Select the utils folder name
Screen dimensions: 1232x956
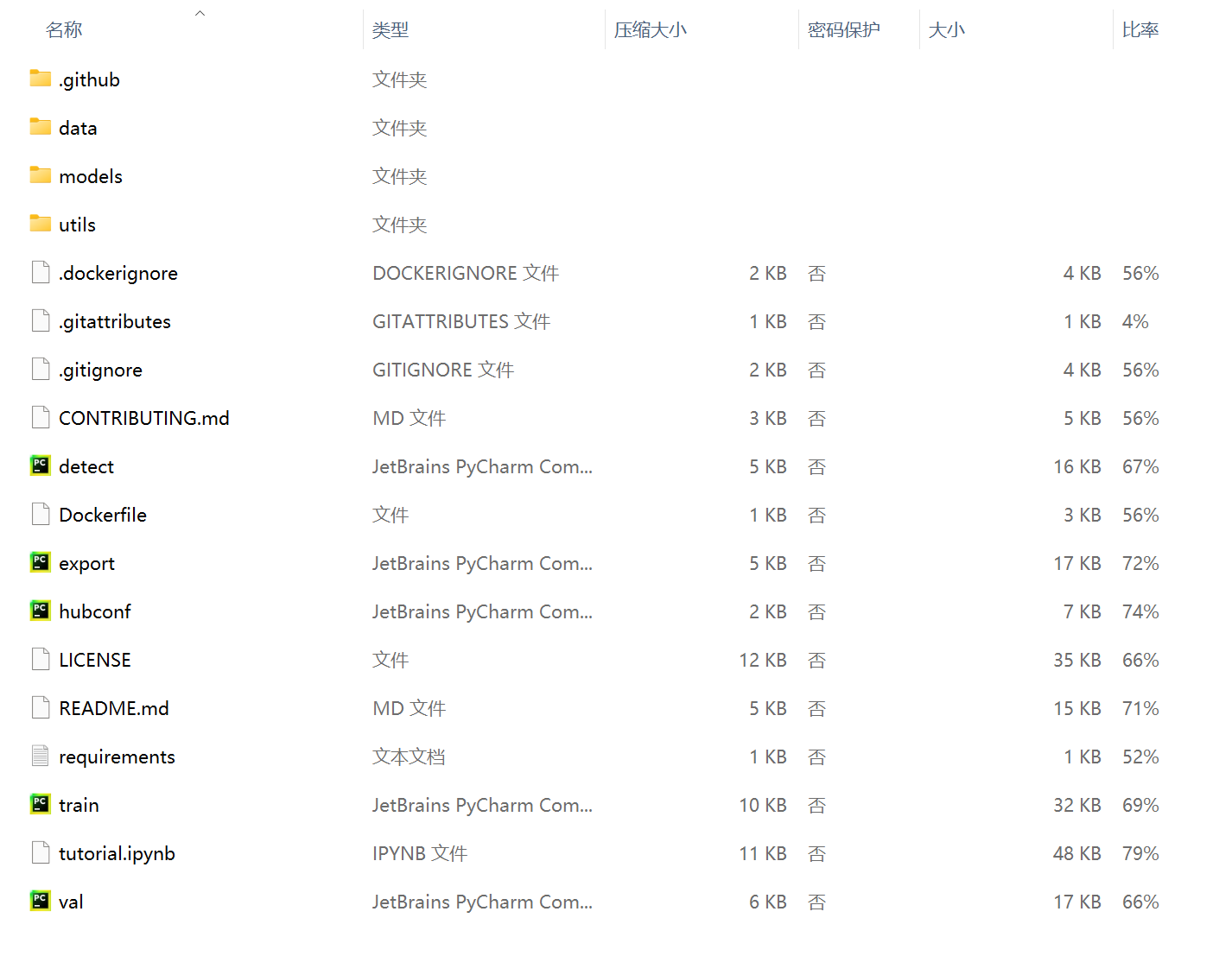click(x=77, y=225)
